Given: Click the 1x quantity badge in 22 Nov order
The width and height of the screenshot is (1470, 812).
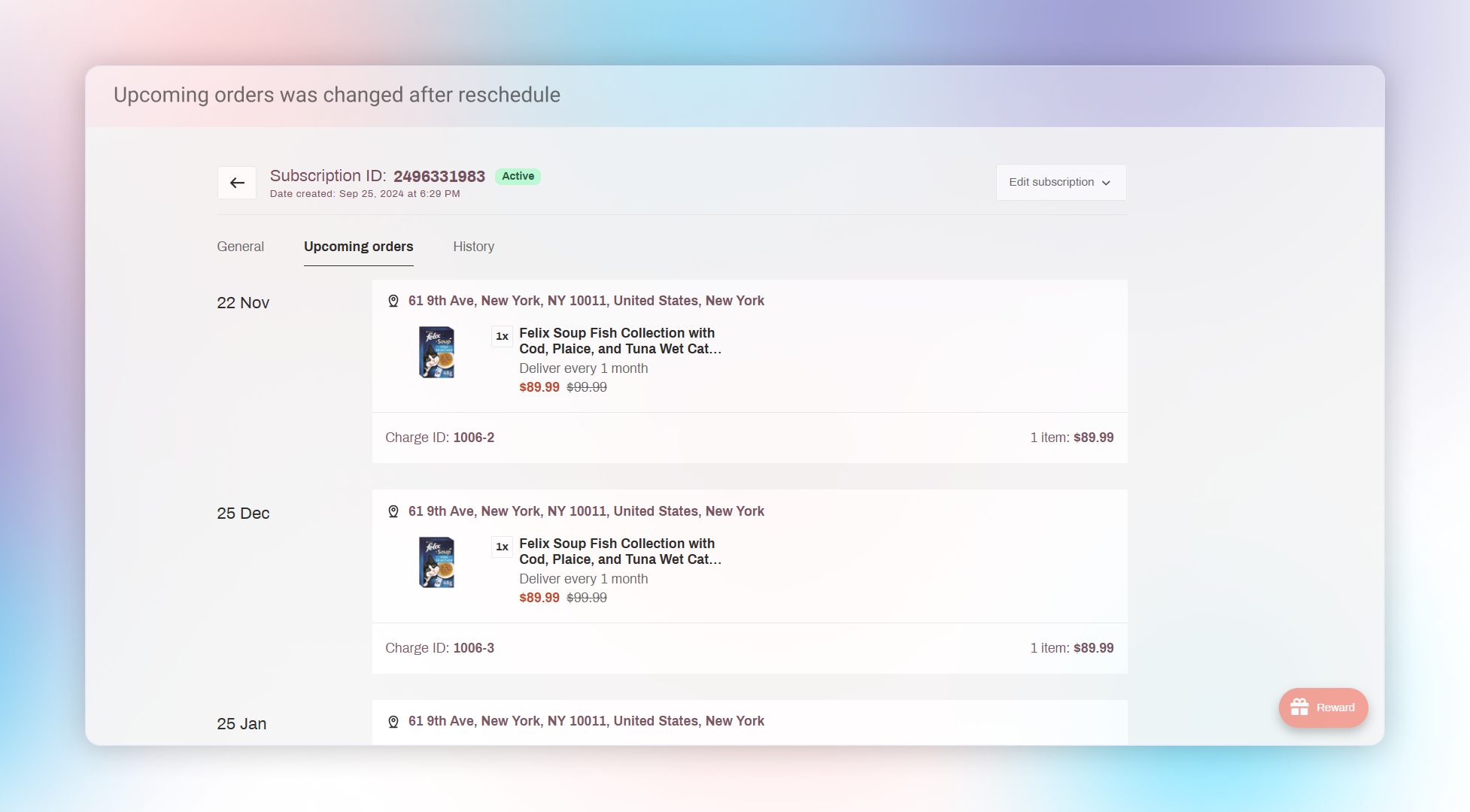Looking at the screenshot, I should [x=502, y=336].
